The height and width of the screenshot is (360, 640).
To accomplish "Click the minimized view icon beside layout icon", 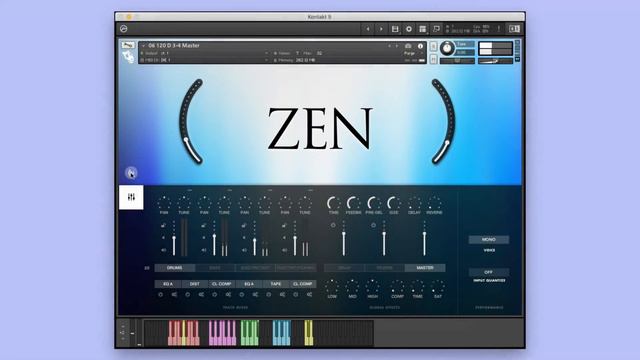I will 436,29.
